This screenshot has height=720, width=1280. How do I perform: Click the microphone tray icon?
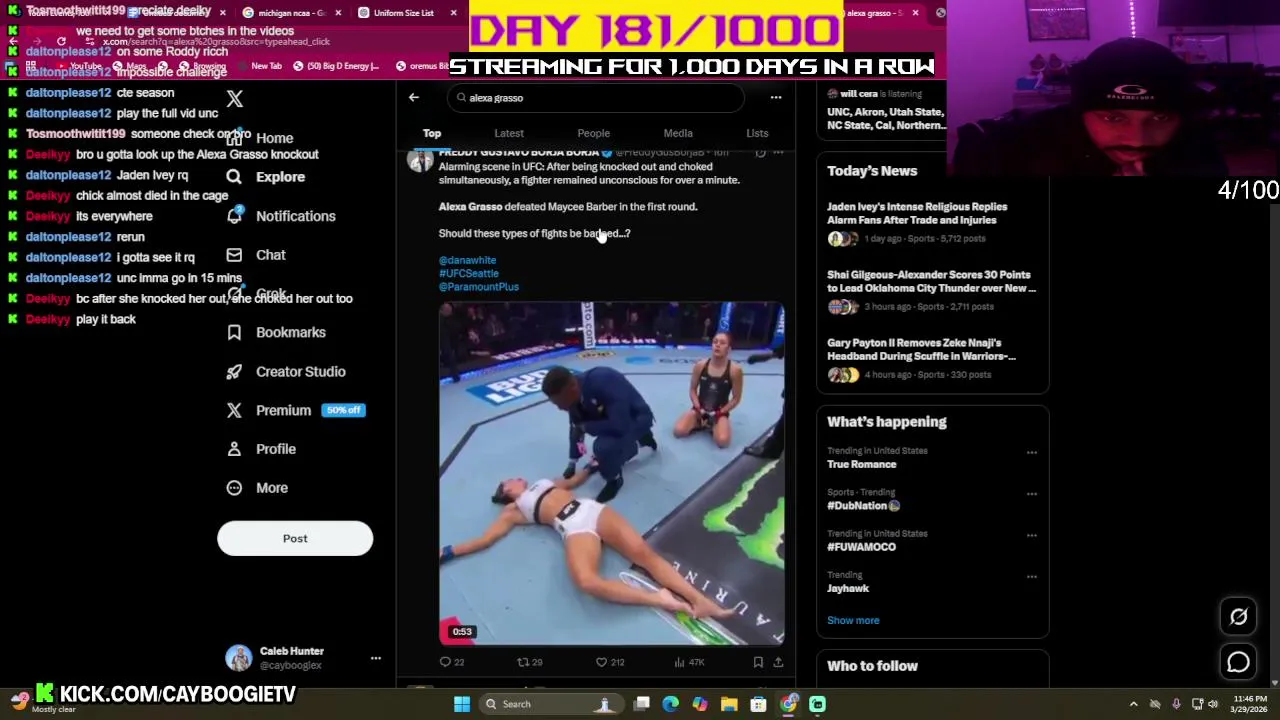(x=1176, y=704)
